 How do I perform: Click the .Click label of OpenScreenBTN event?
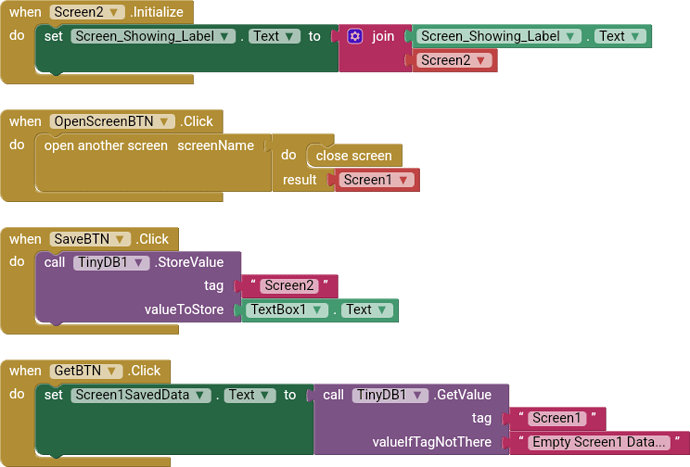(x=197, y=121)
